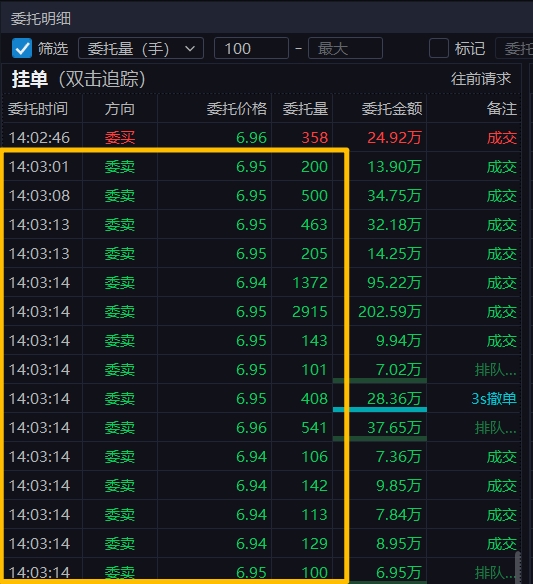Enable the 标记 checkbox
533x584 pixels.
click(x=439, y=48)
